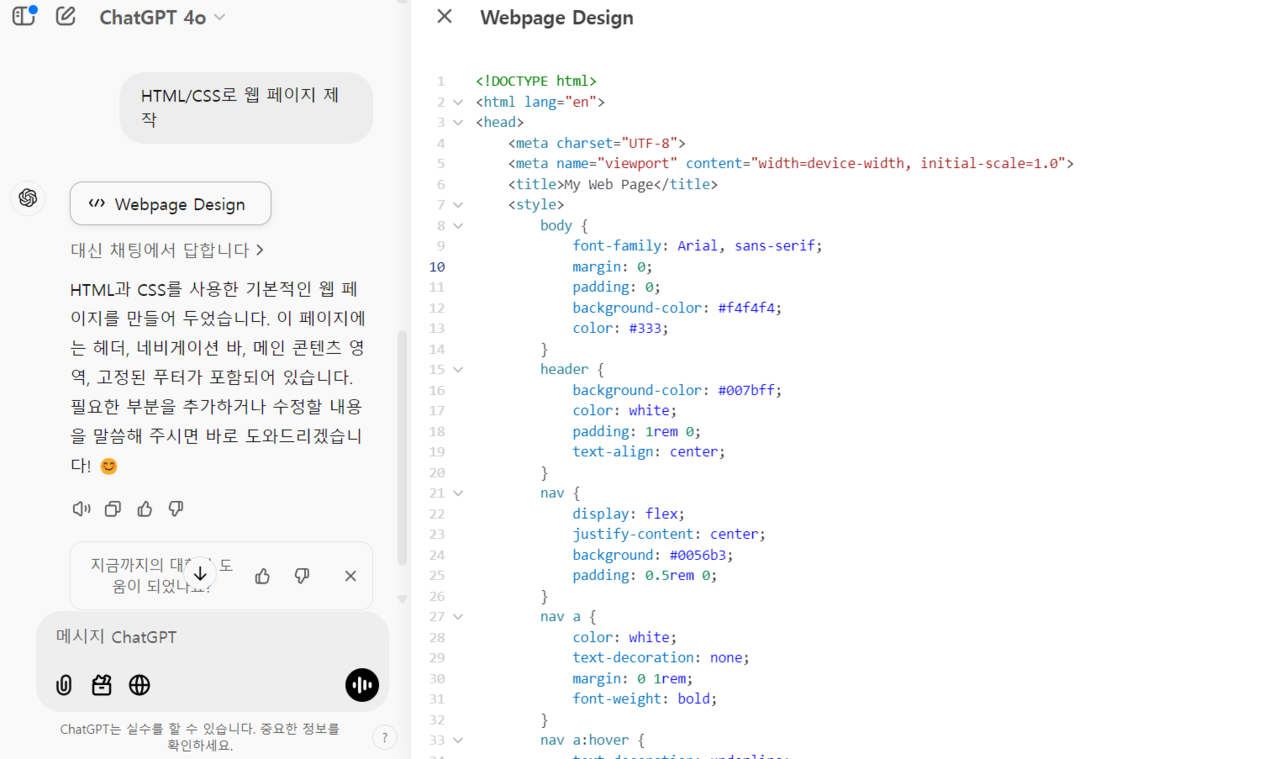The image size is (1280, 759).
Task: Start voice mode with waveform button
Action: pyautogui.click(x=362, y=685)
